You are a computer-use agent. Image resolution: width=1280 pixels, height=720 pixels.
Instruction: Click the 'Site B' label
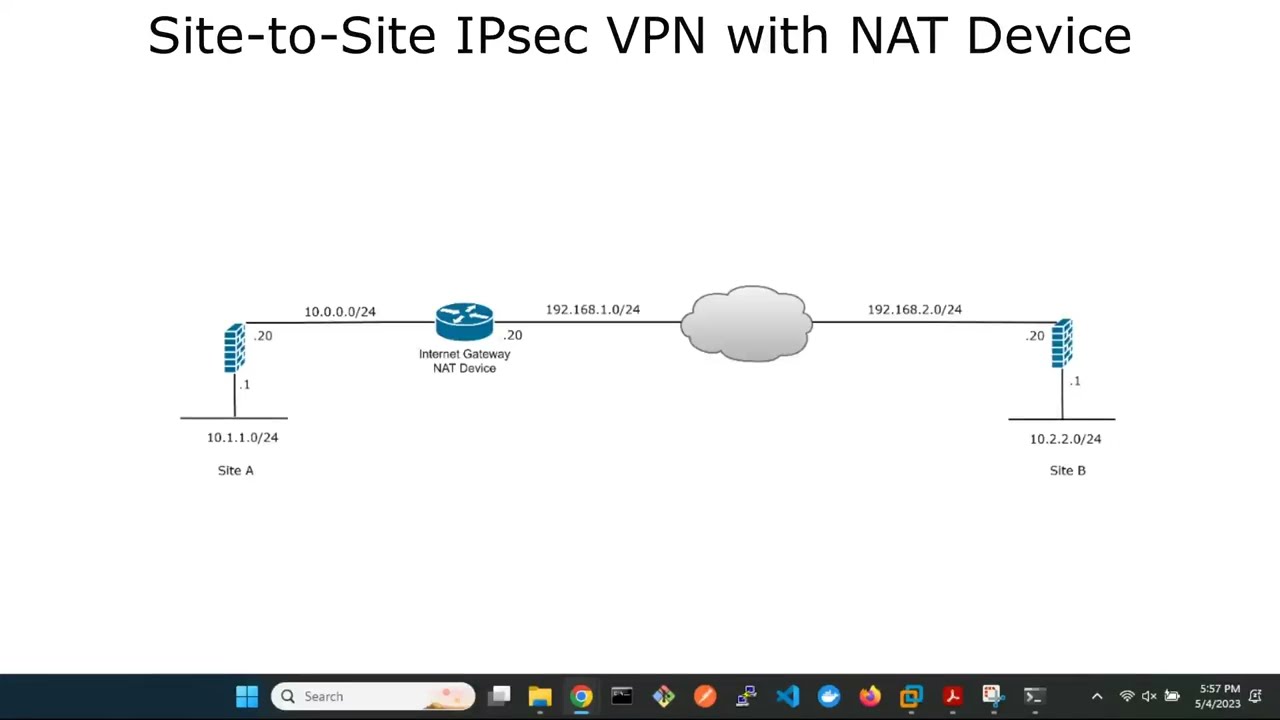point(1068,470)
